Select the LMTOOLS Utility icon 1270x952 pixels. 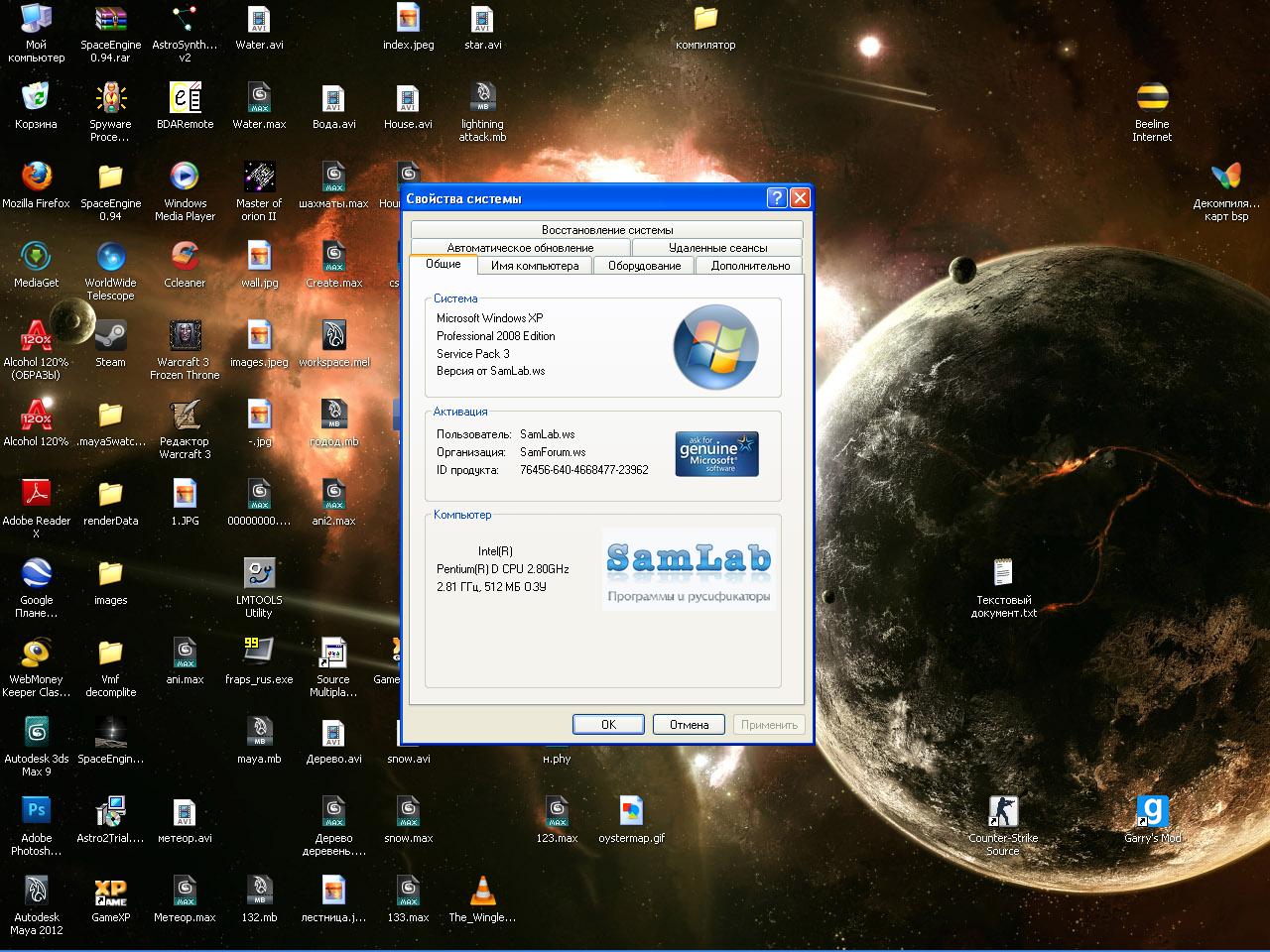click(259, 573)
